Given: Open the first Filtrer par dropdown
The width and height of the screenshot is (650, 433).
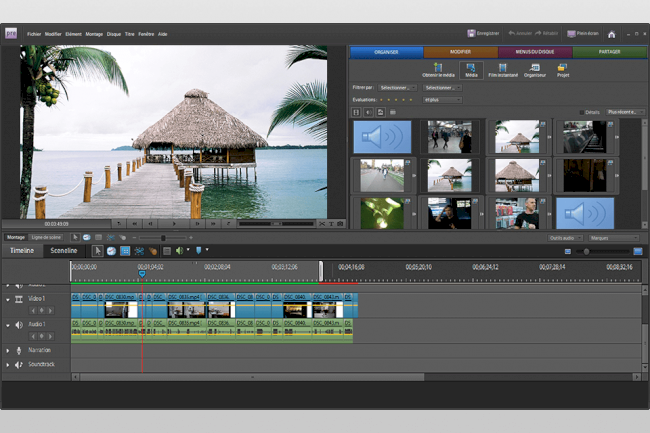Looking at the screenshot, I should (x=397, y=88).
